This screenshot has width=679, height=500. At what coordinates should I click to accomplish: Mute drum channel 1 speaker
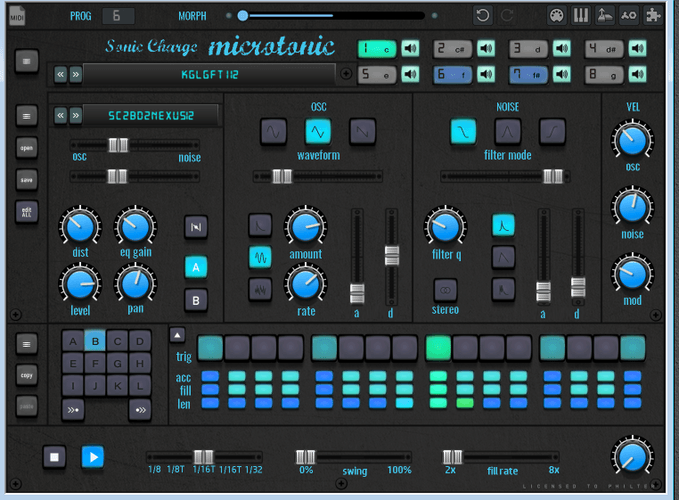coord(410,49)
